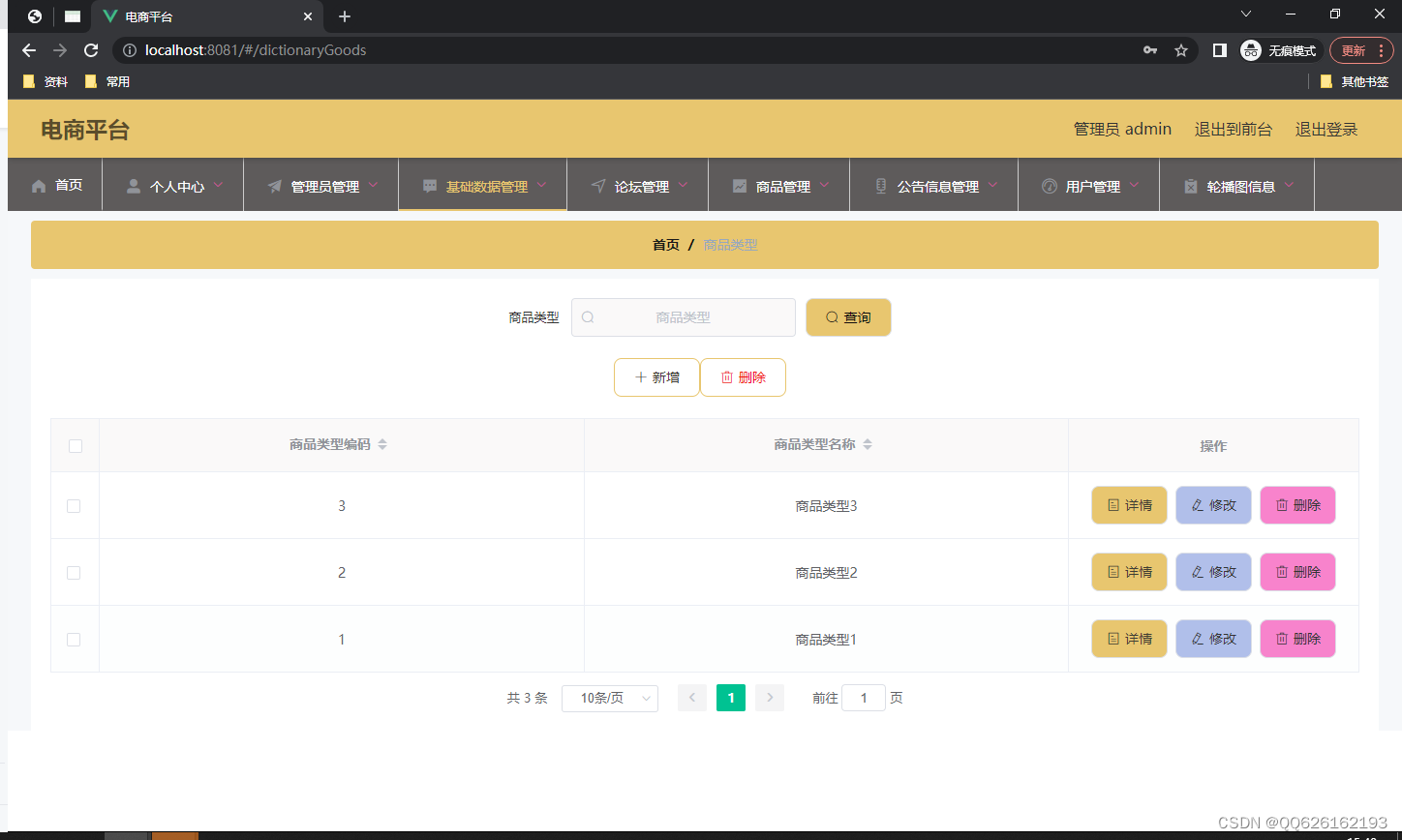Click the sort arrows beside 商品类型编码
This screenshot has height=840, width=1402.
click(382, 445)
